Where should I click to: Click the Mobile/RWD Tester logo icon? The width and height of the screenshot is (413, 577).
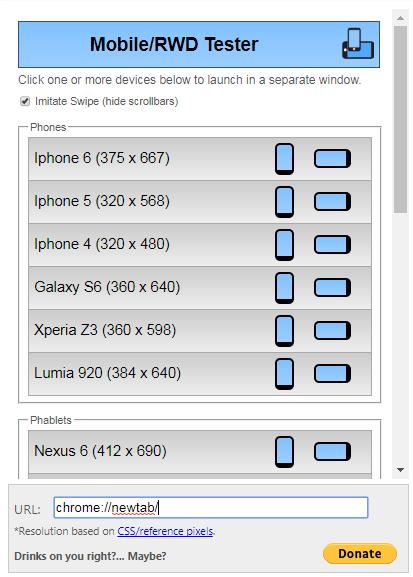pos(358,44)
